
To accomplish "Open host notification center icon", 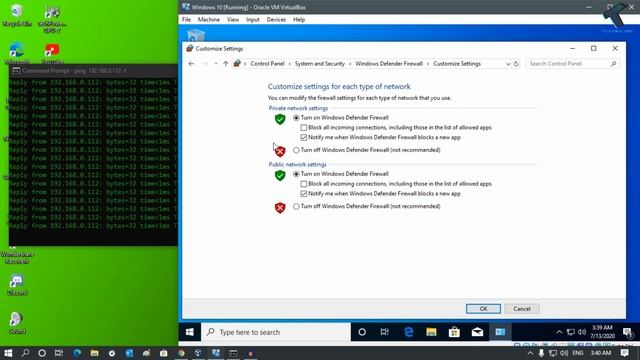I will [624, 353].
